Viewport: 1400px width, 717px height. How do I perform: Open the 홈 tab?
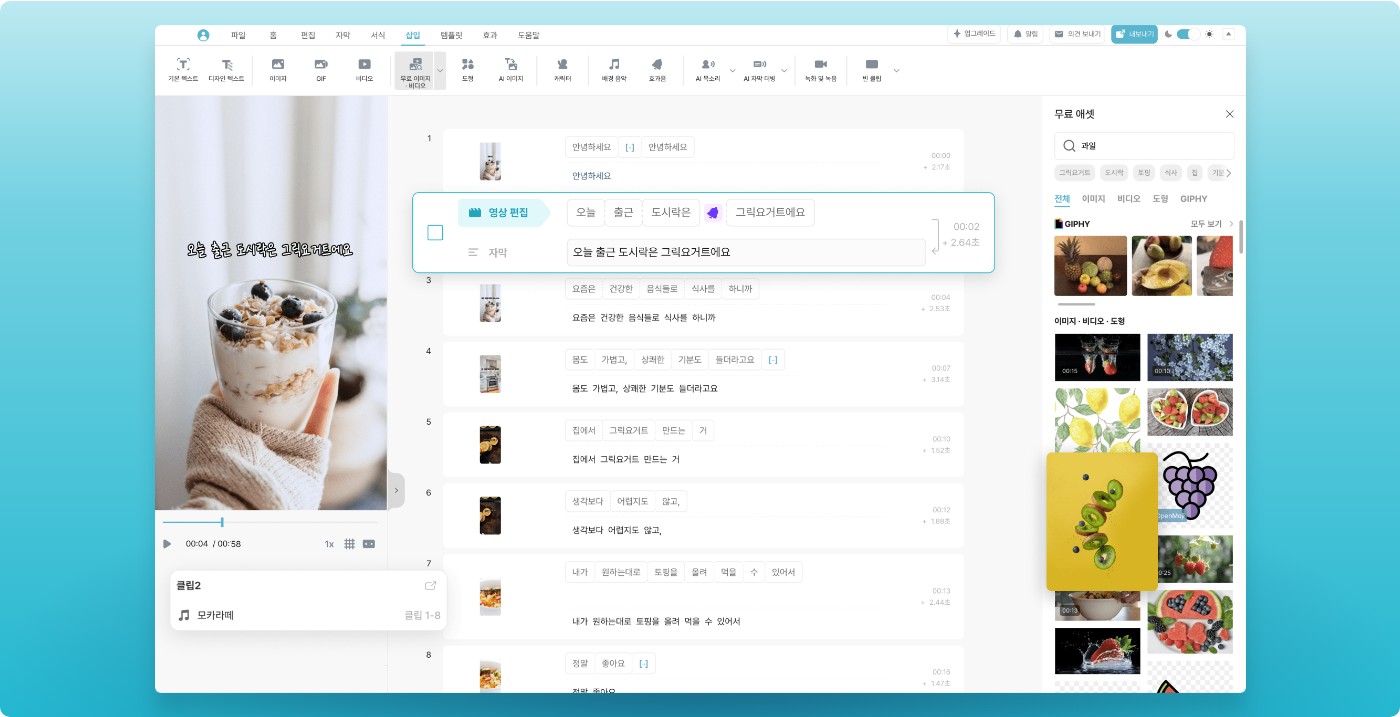pos(273,35)
